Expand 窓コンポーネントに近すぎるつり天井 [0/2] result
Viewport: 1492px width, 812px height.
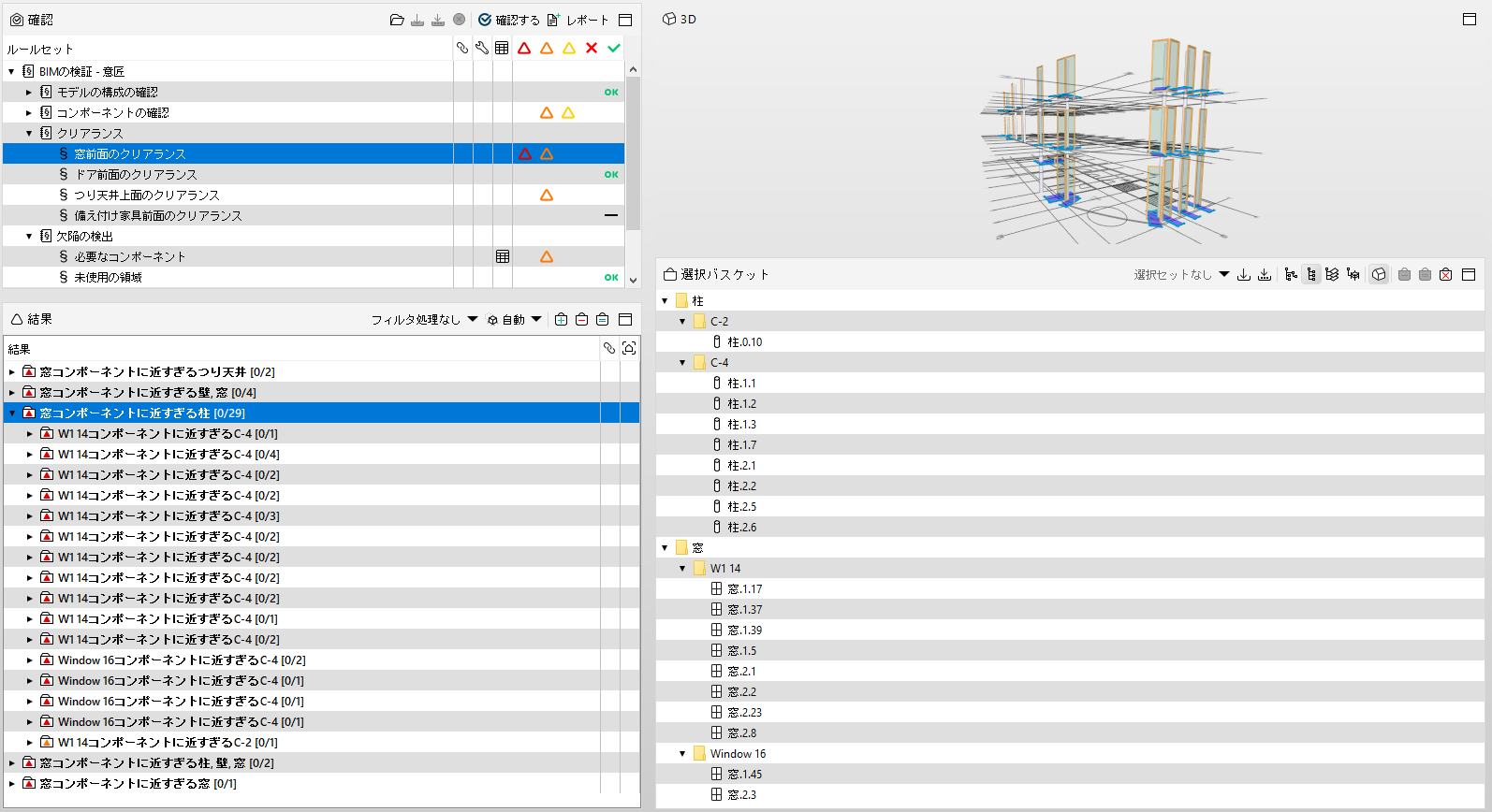point(11,371)
